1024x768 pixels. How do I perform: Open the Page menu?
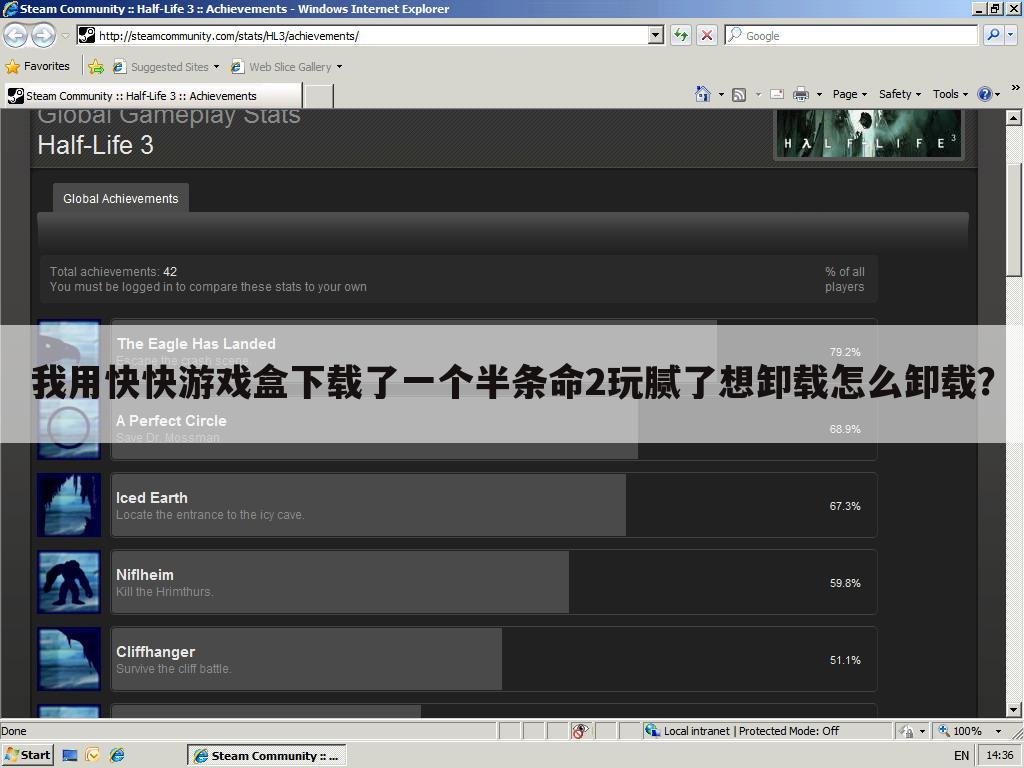tap(850, 94)
